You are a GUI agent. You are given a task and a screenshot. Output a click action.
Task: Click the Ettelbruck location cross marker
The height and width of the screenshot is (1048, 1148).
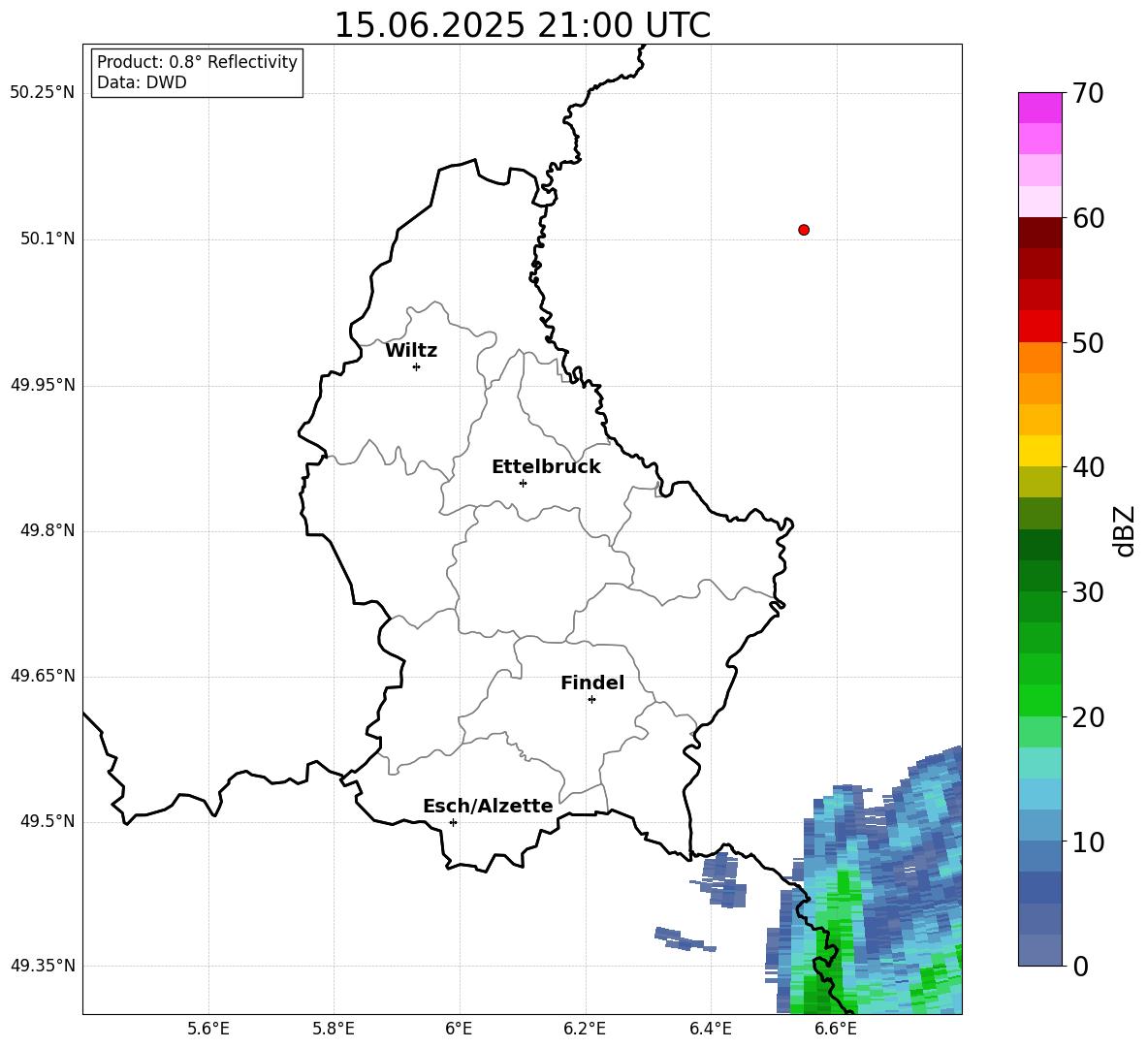pyautogui.click(x=523, y=483)
